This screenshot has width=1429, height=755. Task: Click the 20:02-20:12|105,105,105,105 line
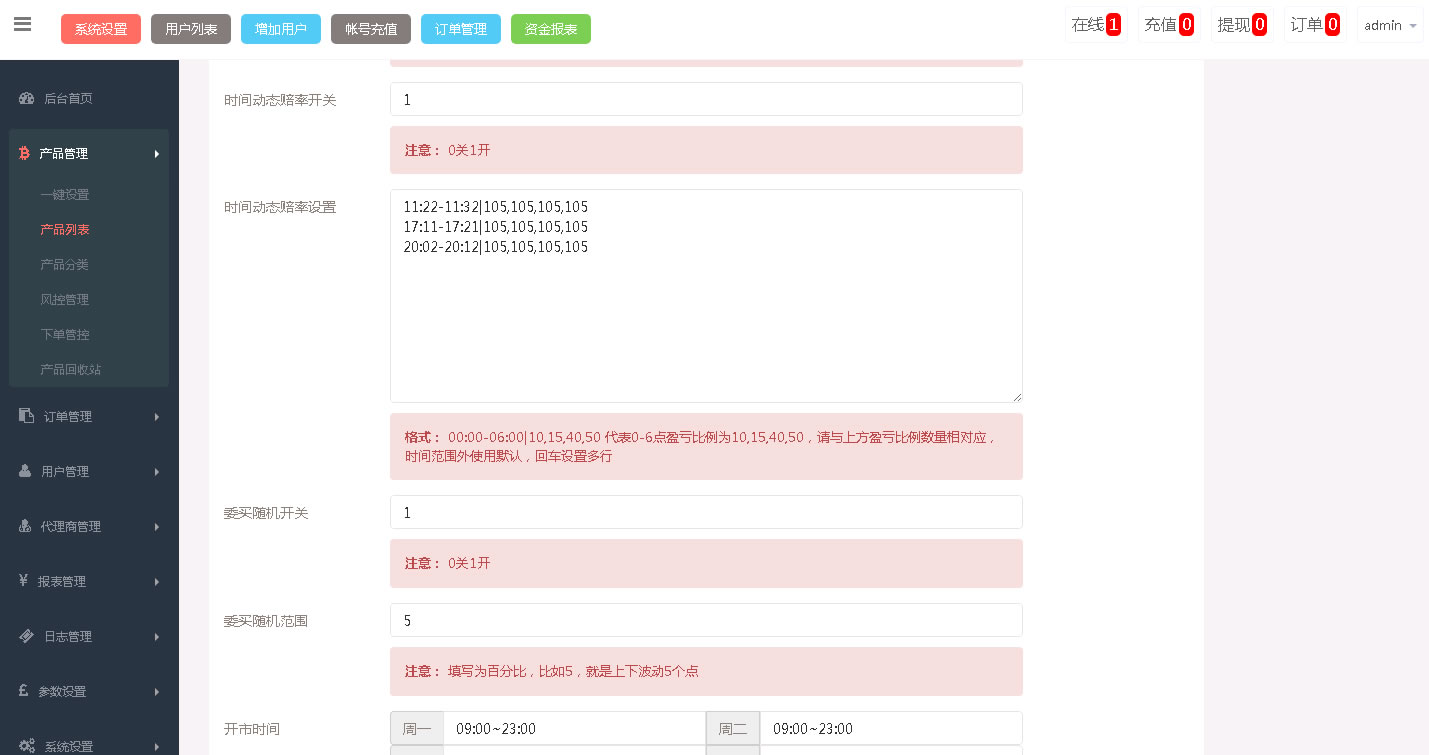pyautogui.click(x=496, y=247)
